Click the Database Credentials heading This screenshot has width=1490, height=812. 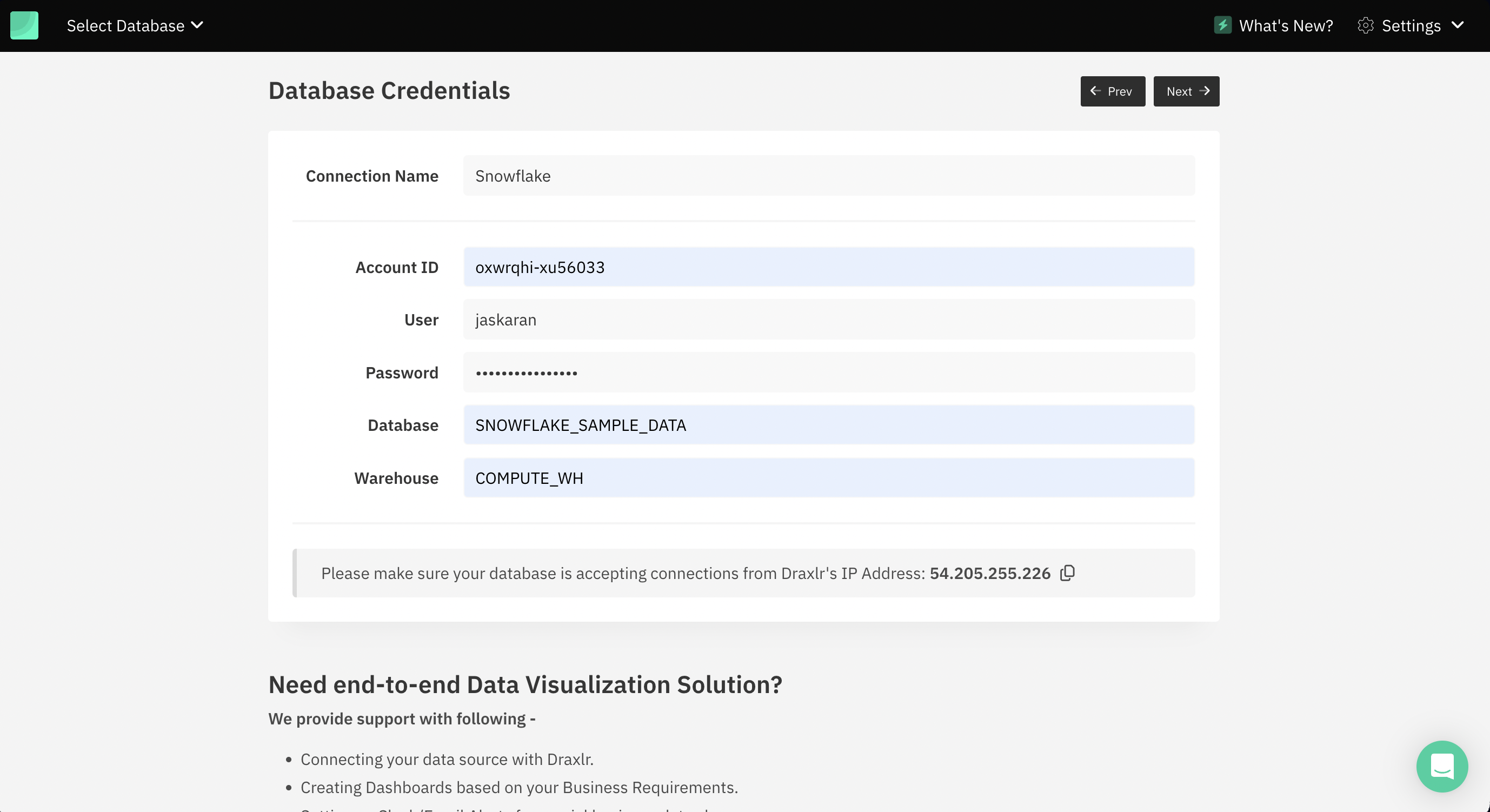[x=389, y=91]
